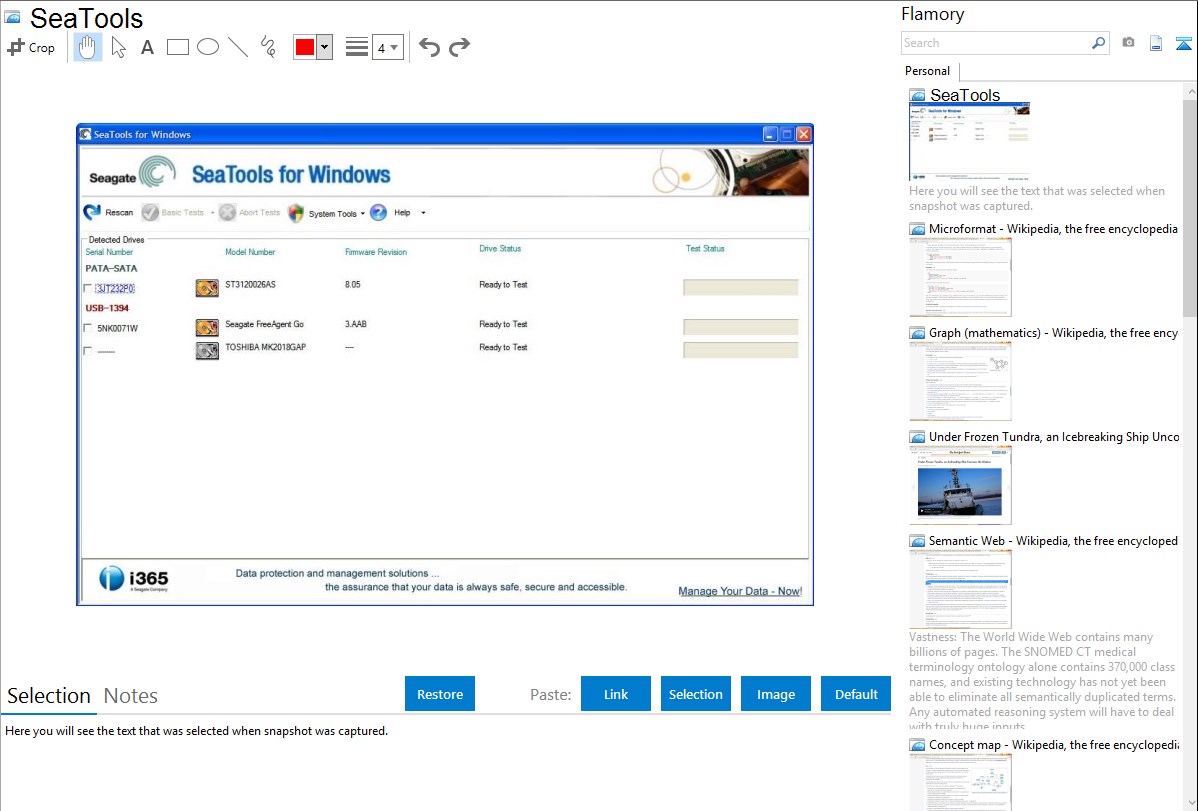Click the Manage Your Data - Now! link

click(x=740, y=591)
